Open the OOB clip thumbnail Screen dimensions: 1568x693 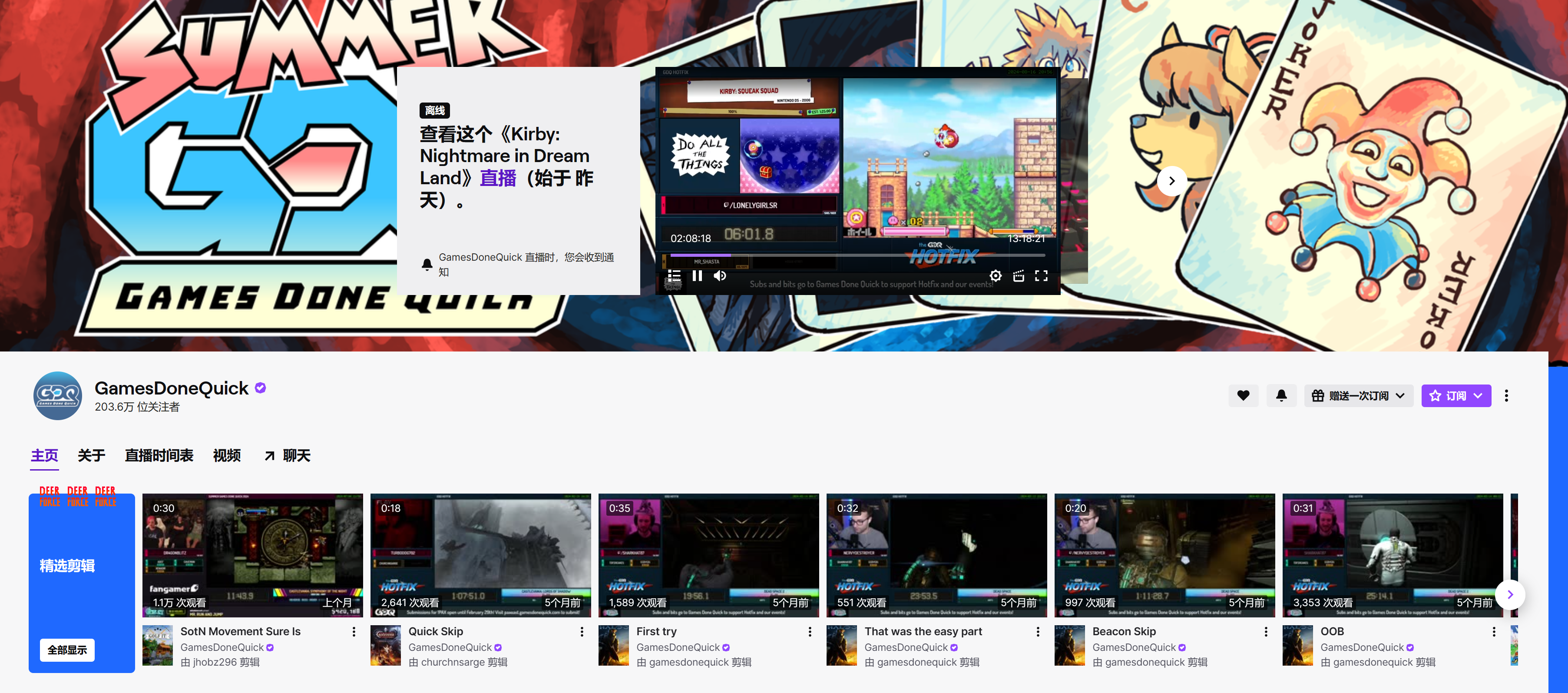point(1393,555)
